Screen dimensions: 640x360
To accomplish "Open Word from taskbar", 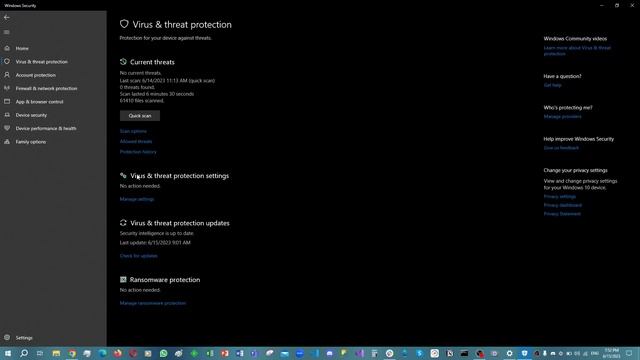I will [240, 353].
